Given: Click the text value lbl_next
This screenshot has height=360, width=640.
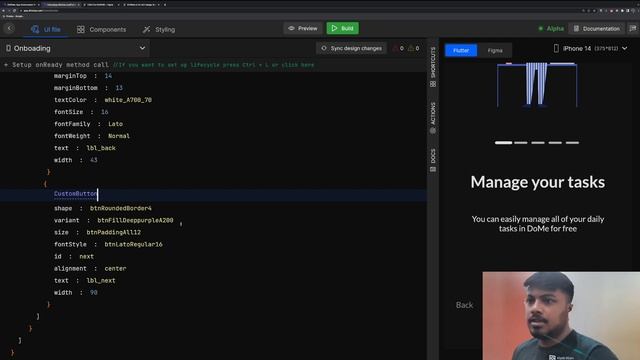Looking at the screenshot, I should point(101,281).
